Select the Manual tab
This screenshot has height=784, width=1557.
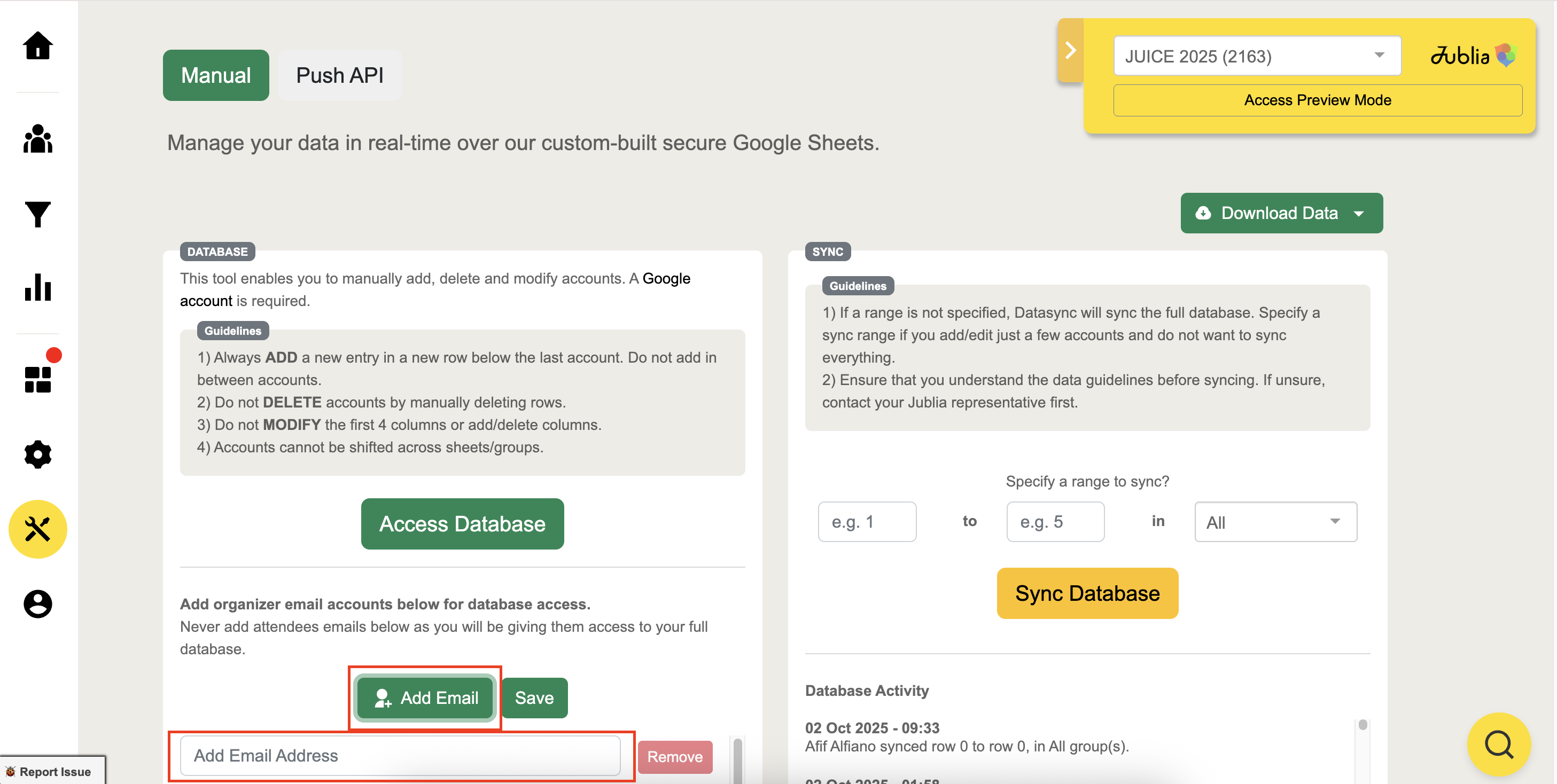(216, 75)
